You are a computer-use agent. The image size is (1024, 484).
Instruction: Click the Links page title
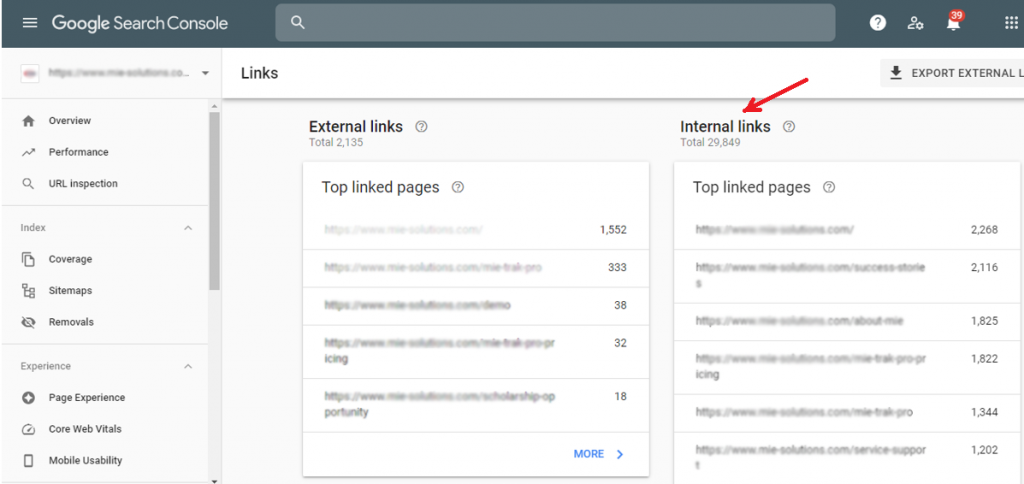click(259, 73)
